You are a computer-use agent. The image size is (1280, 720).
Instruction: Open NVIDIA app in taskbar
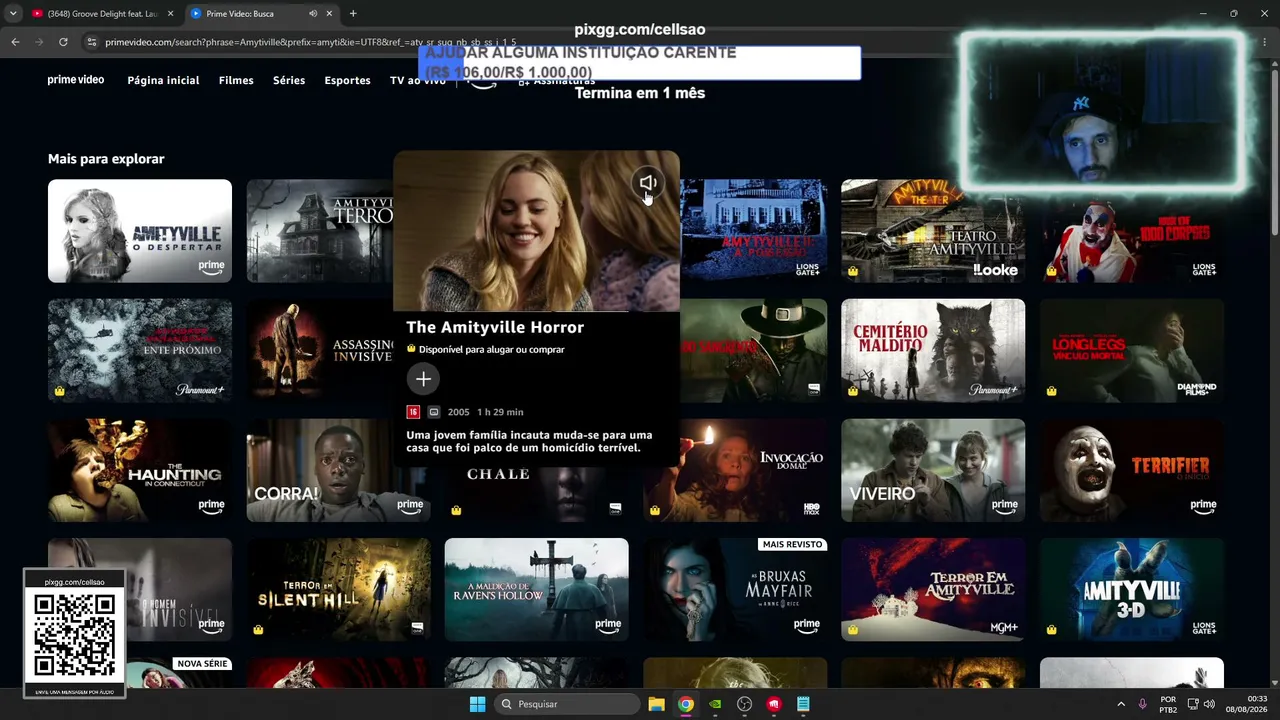click(x=715, y=704)
